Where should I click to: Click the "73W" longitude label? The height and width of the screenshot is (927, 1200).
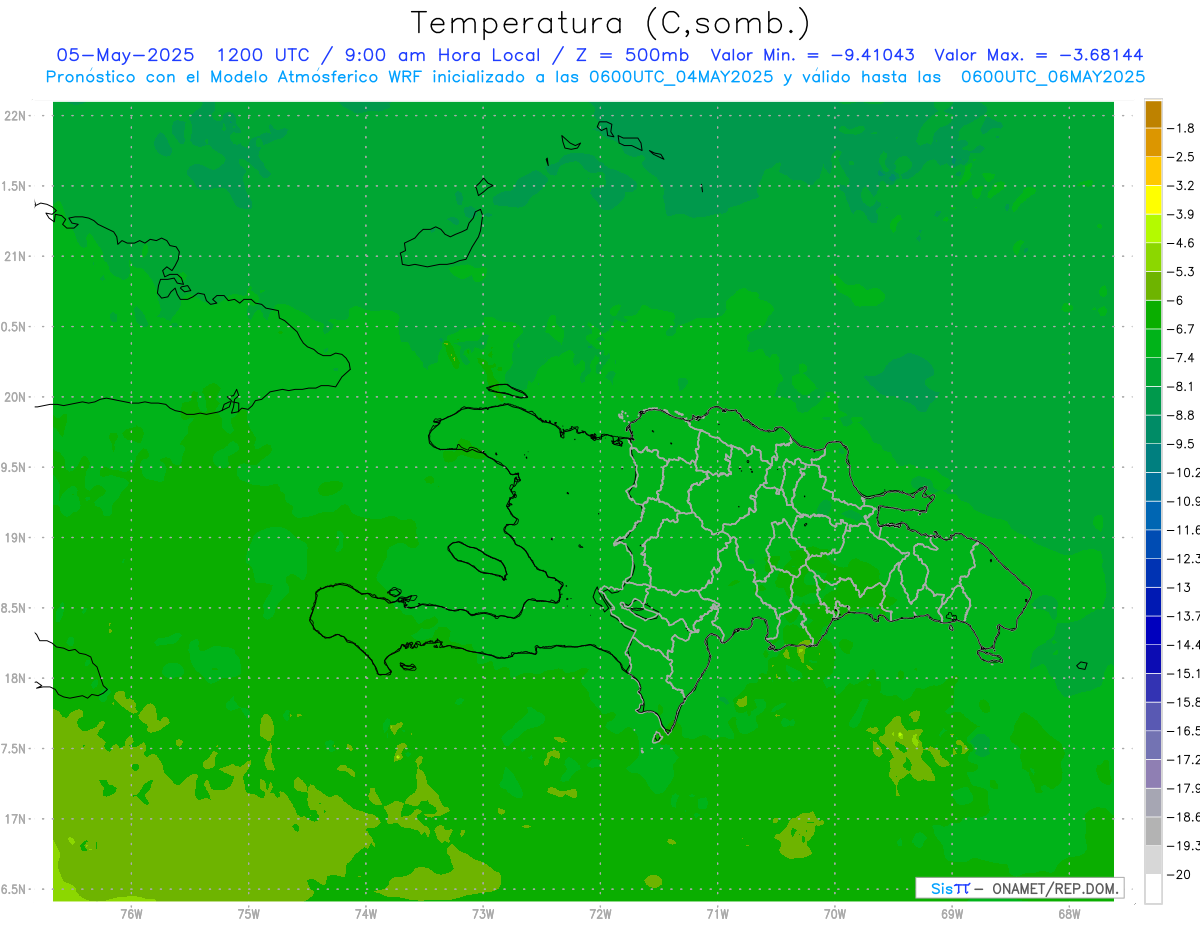(483, 913)
